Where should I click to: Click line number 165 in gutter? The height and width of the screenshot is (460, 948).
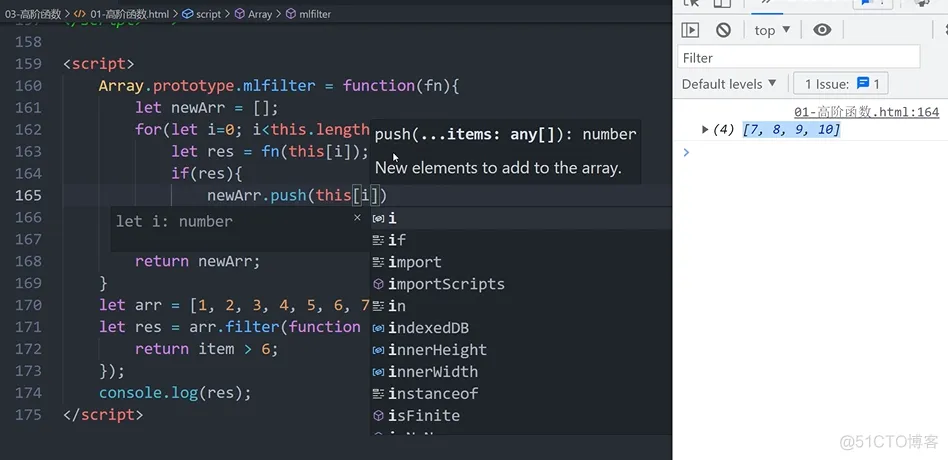pyautogui.click(x=29, y=195)
